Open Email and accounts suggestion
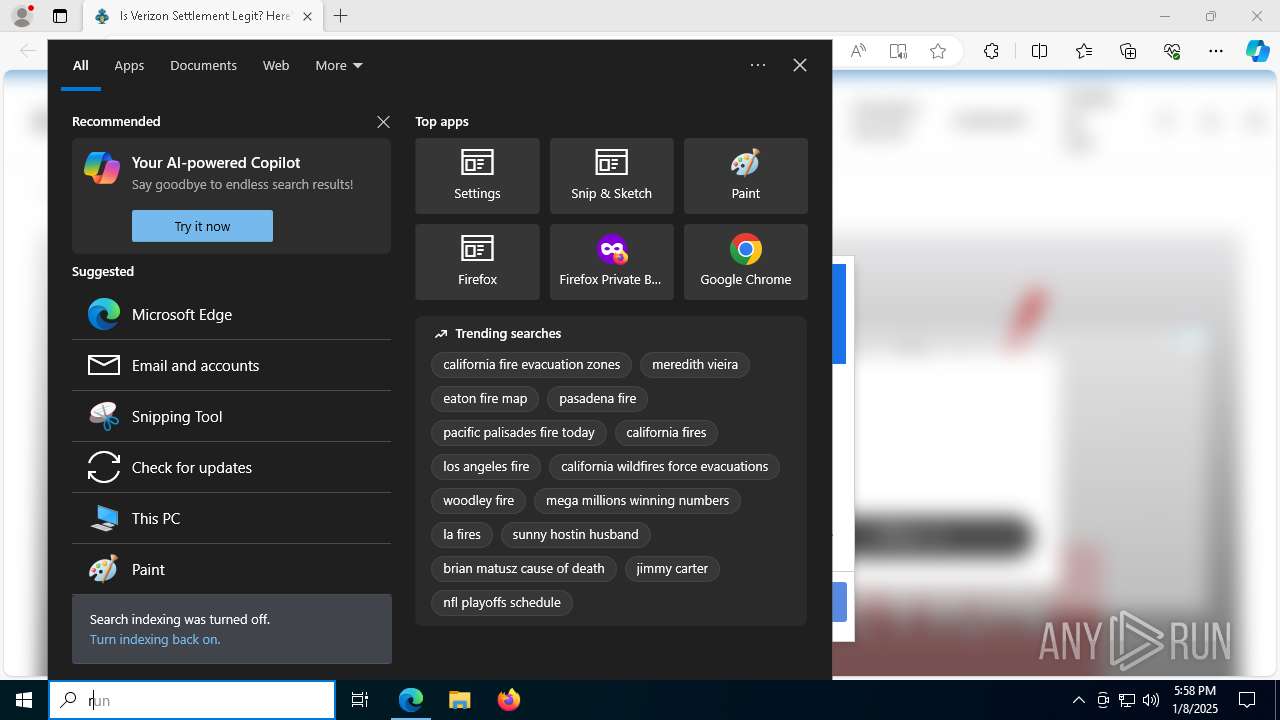Screen dimensions: 1280x720 tap(231, 365)
